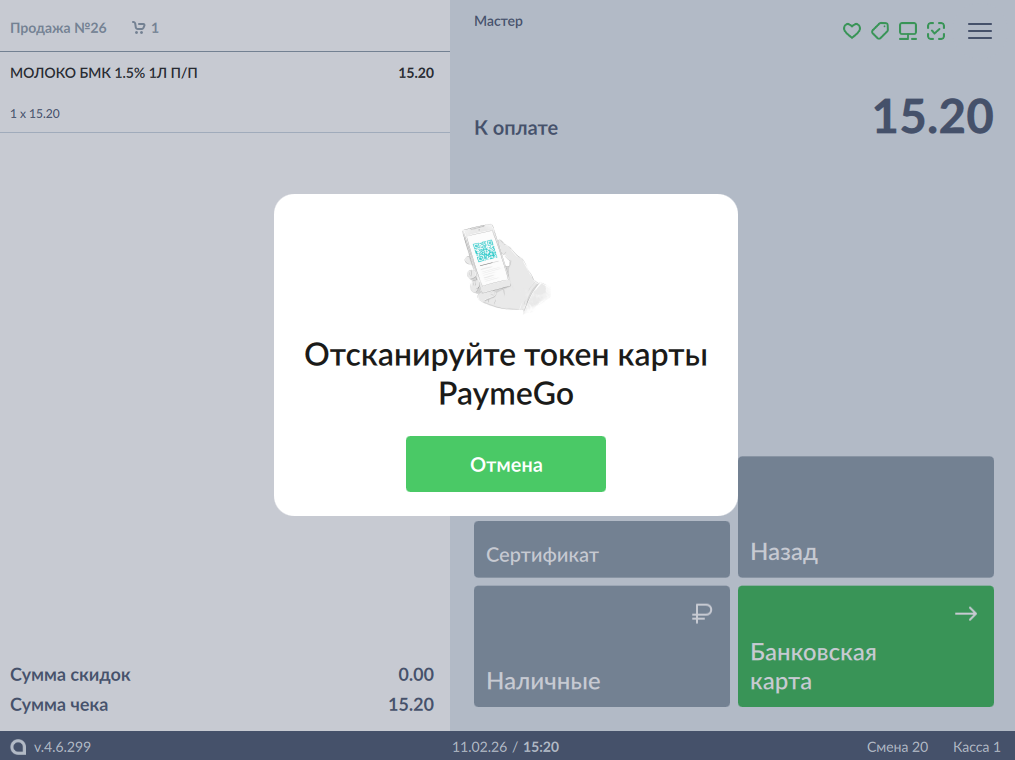
Task: Click the price tag status icon
Action: (880, 31)
